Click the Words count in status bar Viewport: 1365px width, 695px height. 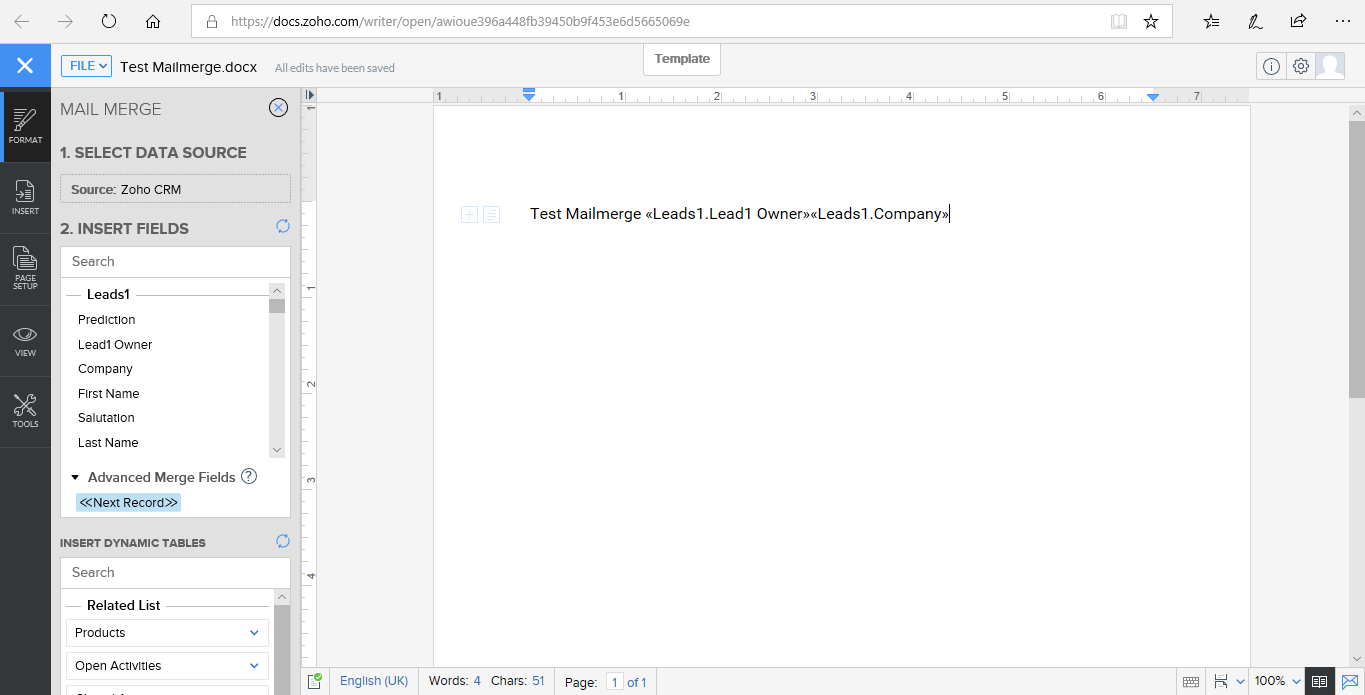click(x=455, y=681)
